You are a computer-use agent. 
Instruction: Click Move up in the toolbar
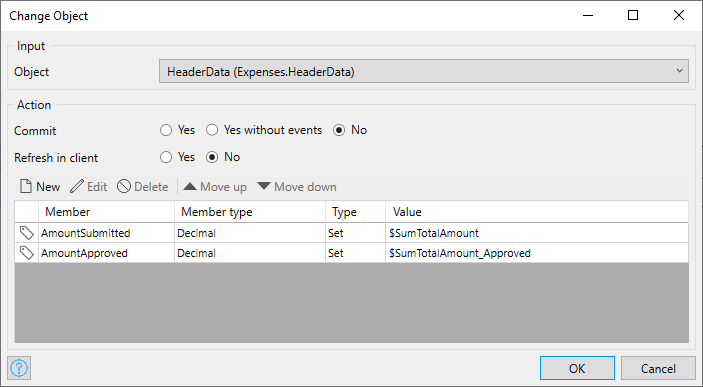(x=215, y=187)
